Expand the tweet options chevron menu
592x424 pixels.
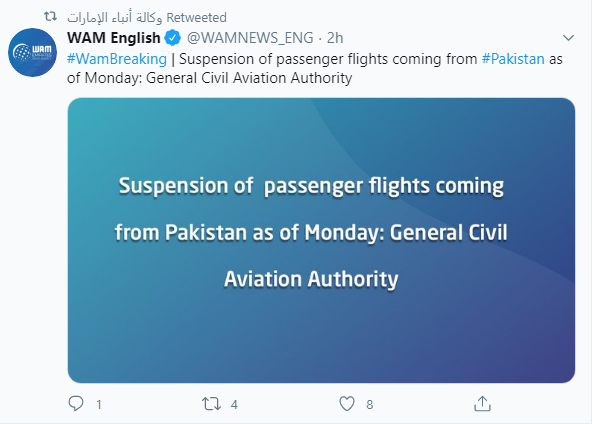(x=568, y=38)
